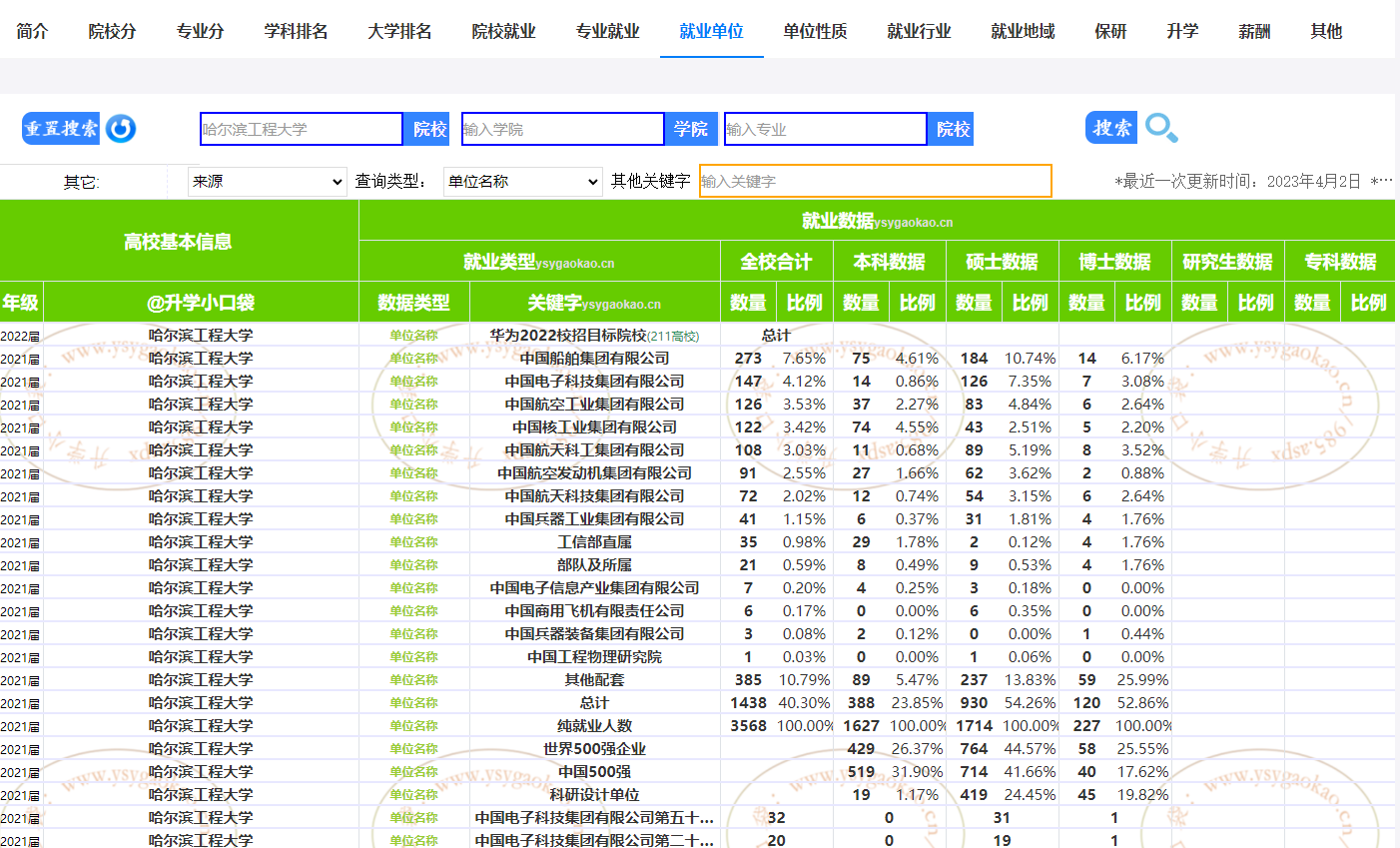Viewport: 1400px width, 848px height.
Task: Click the 博士数据 column header
Action: [x=1114, y=262]
